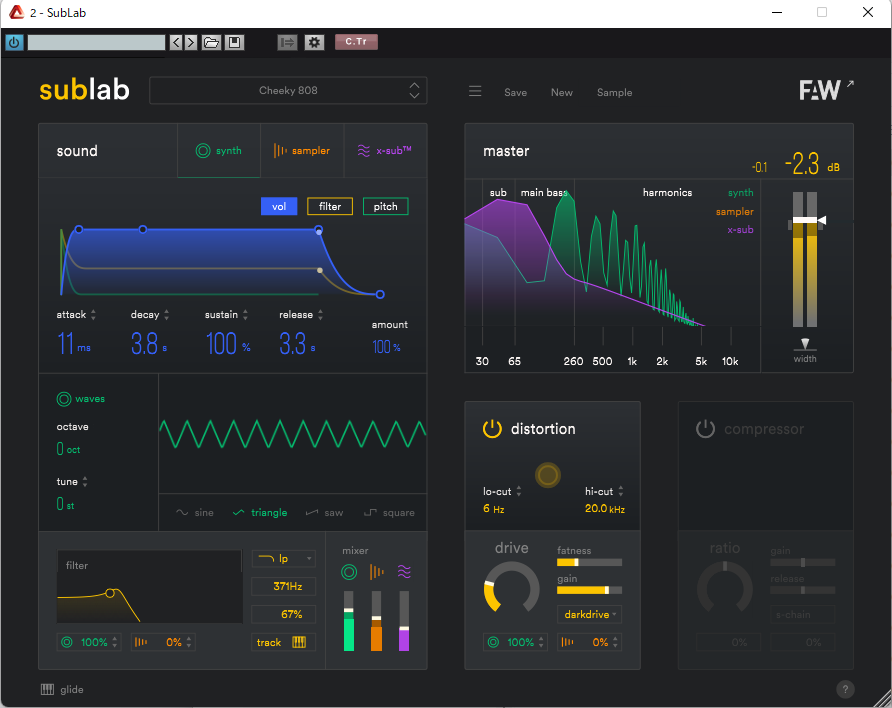Open the darkdrive distortion type dropdown
The width and height of the screenshot is (892, 708).
(589, 614)
